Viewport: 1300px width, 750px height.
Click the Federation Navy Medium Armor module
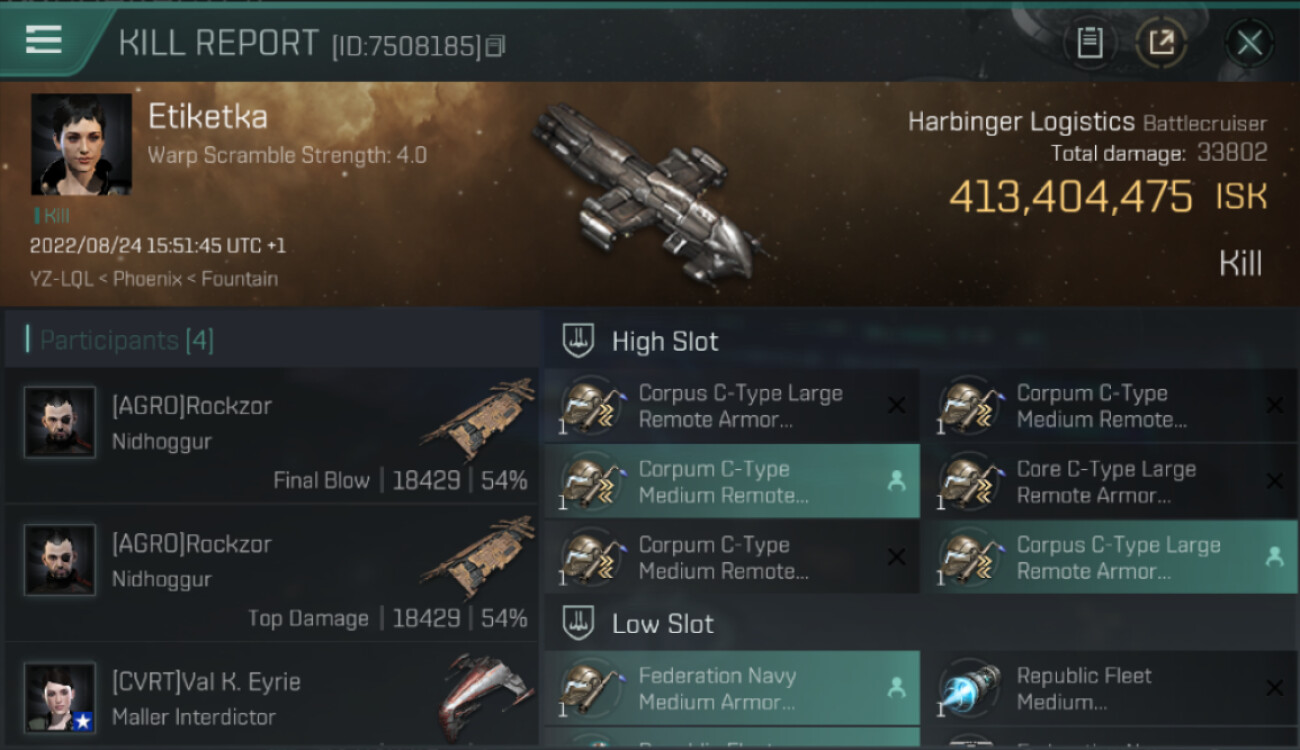(x=732, y=688)
